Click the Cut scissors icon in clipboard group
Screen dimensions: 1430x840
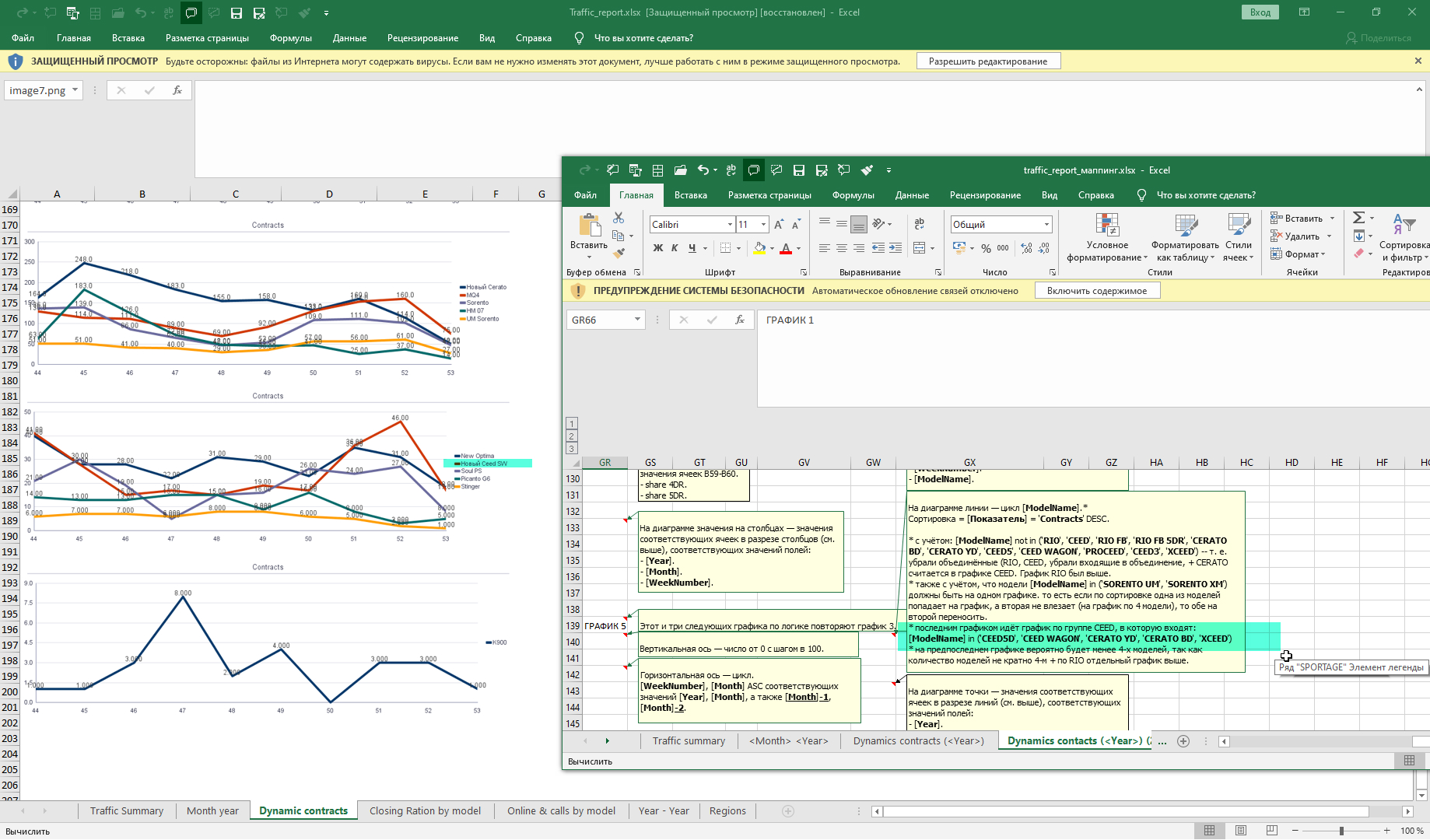click(x=619, y=218)
